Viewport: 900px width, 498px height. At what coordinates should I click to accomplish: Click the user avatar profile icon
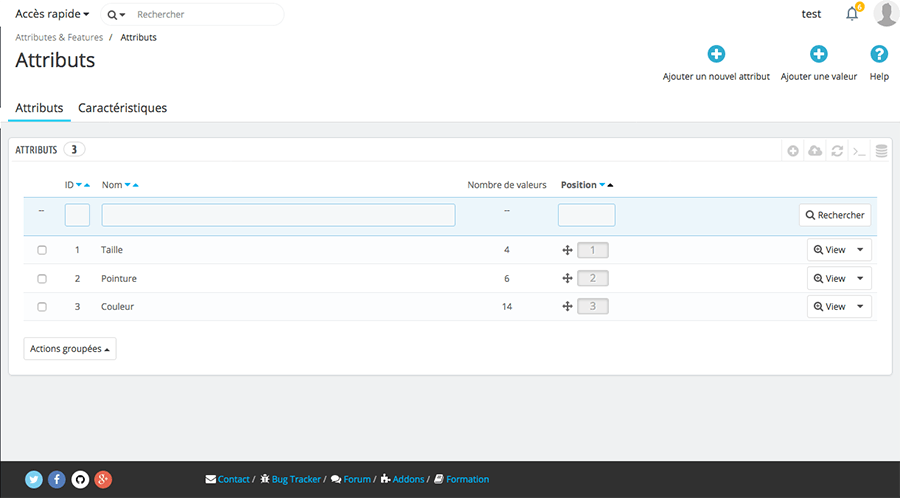(885, 14)
